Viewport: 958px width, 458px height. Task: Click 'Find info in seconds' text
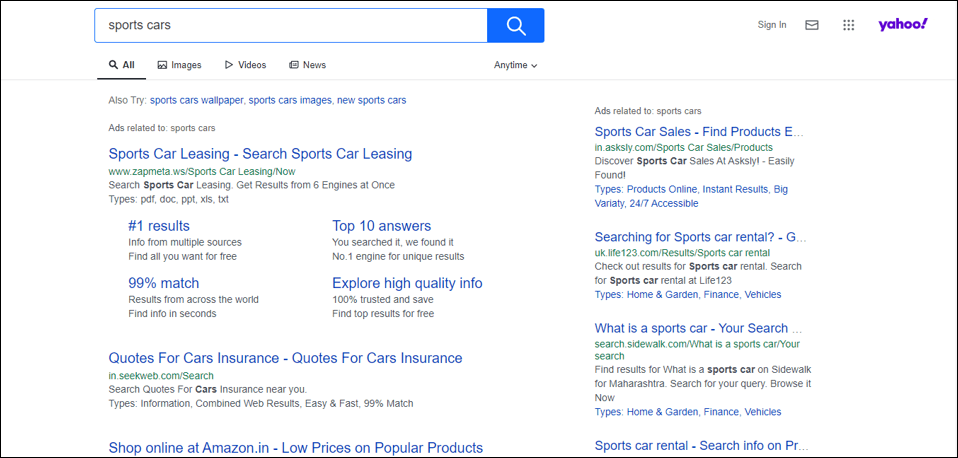click(x=172, y=314)
